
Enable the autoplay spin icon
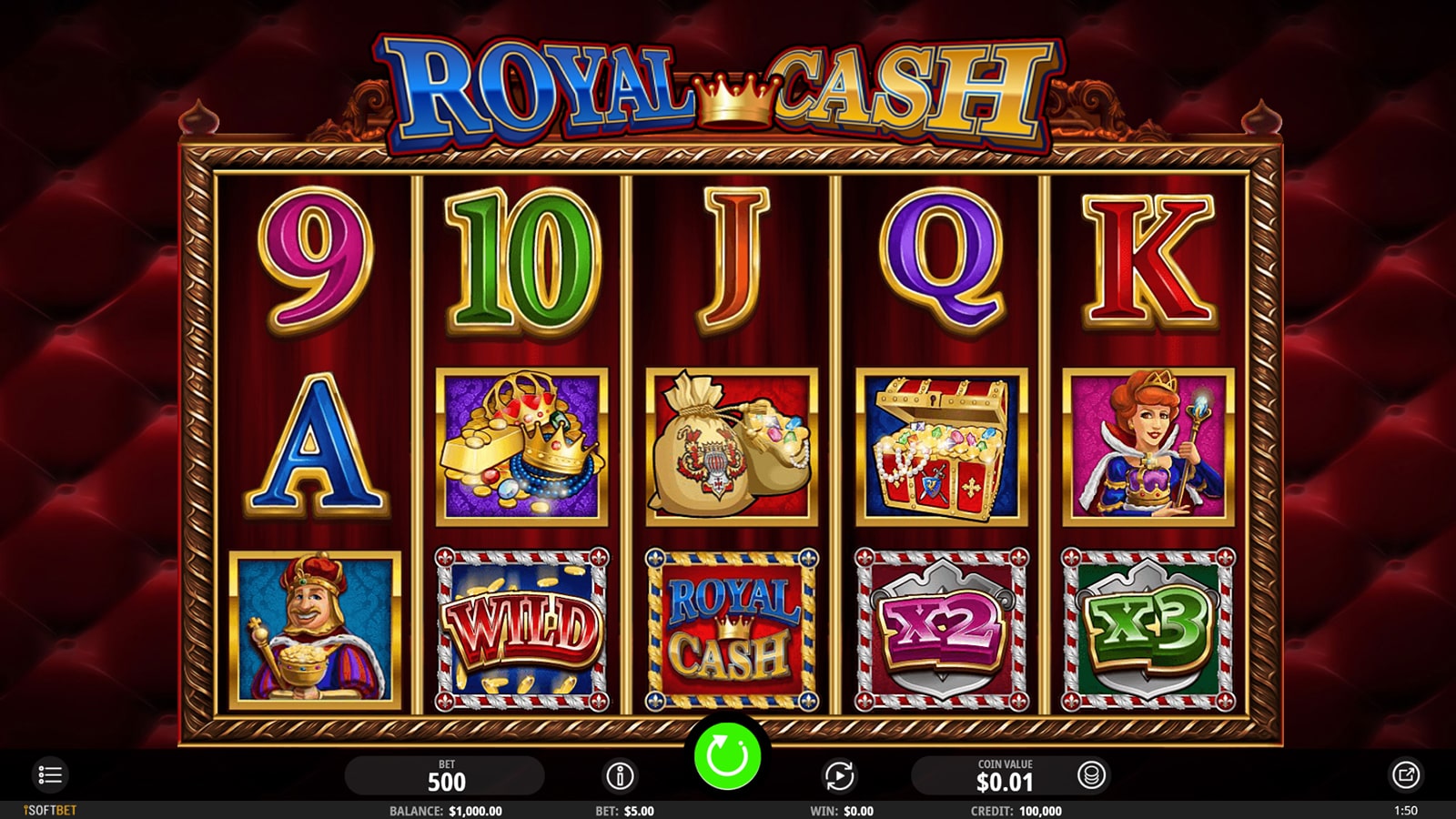839,775
